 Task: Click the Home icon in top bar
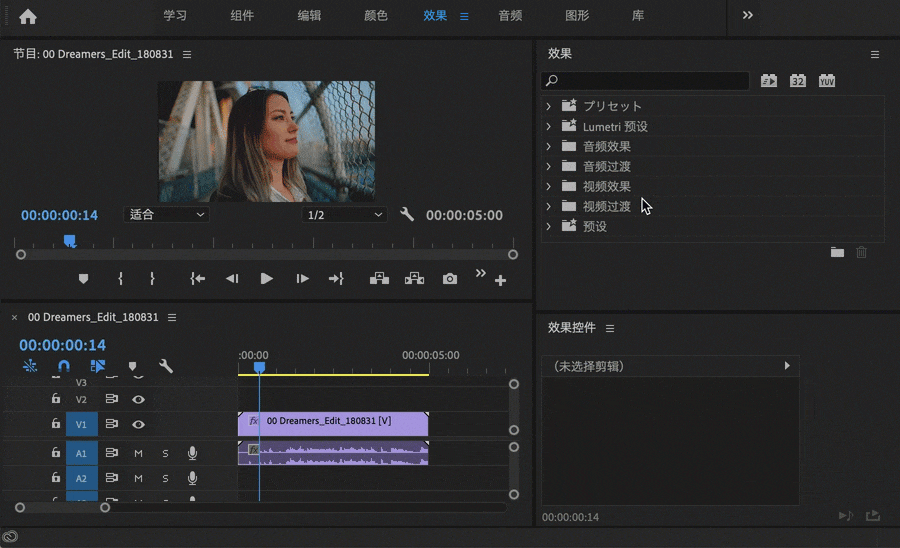28,17
